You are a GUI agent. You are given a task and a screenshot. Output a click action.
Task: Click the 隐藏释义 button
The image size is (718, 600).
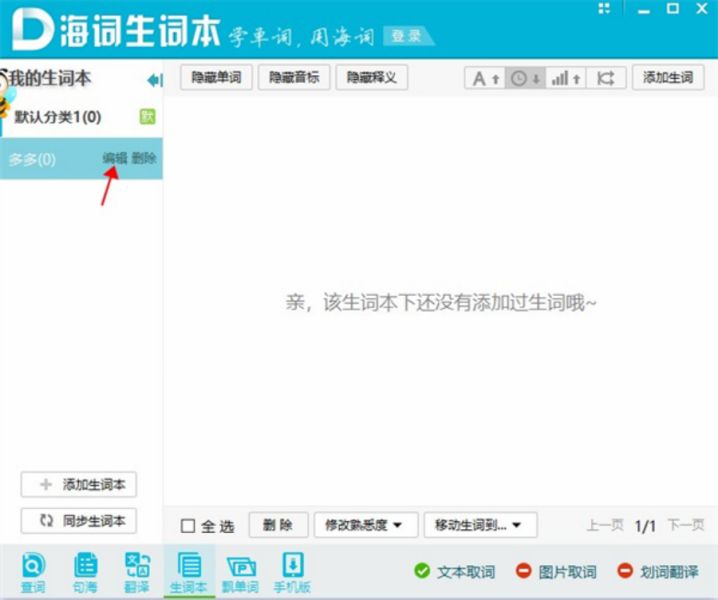tap(371, 77)
